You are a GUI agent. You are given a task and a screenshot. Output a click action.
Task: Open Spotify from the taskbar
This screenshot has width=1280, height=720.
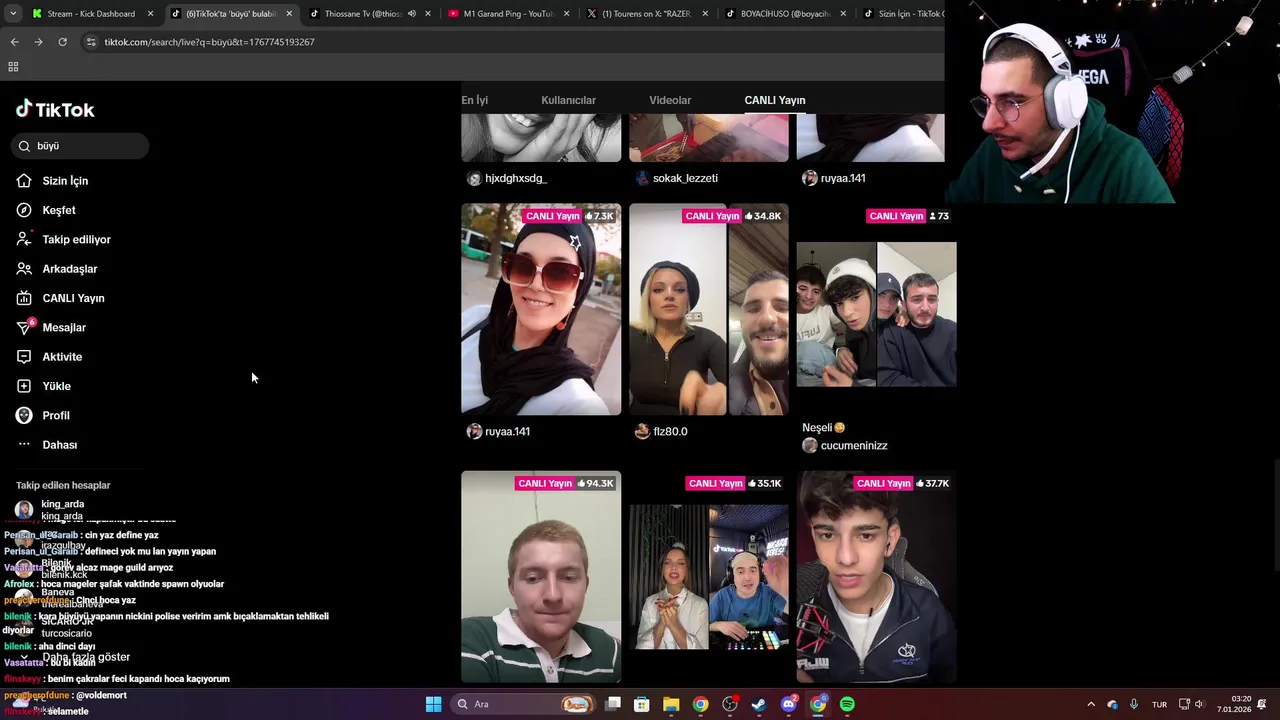pos(847,704)
